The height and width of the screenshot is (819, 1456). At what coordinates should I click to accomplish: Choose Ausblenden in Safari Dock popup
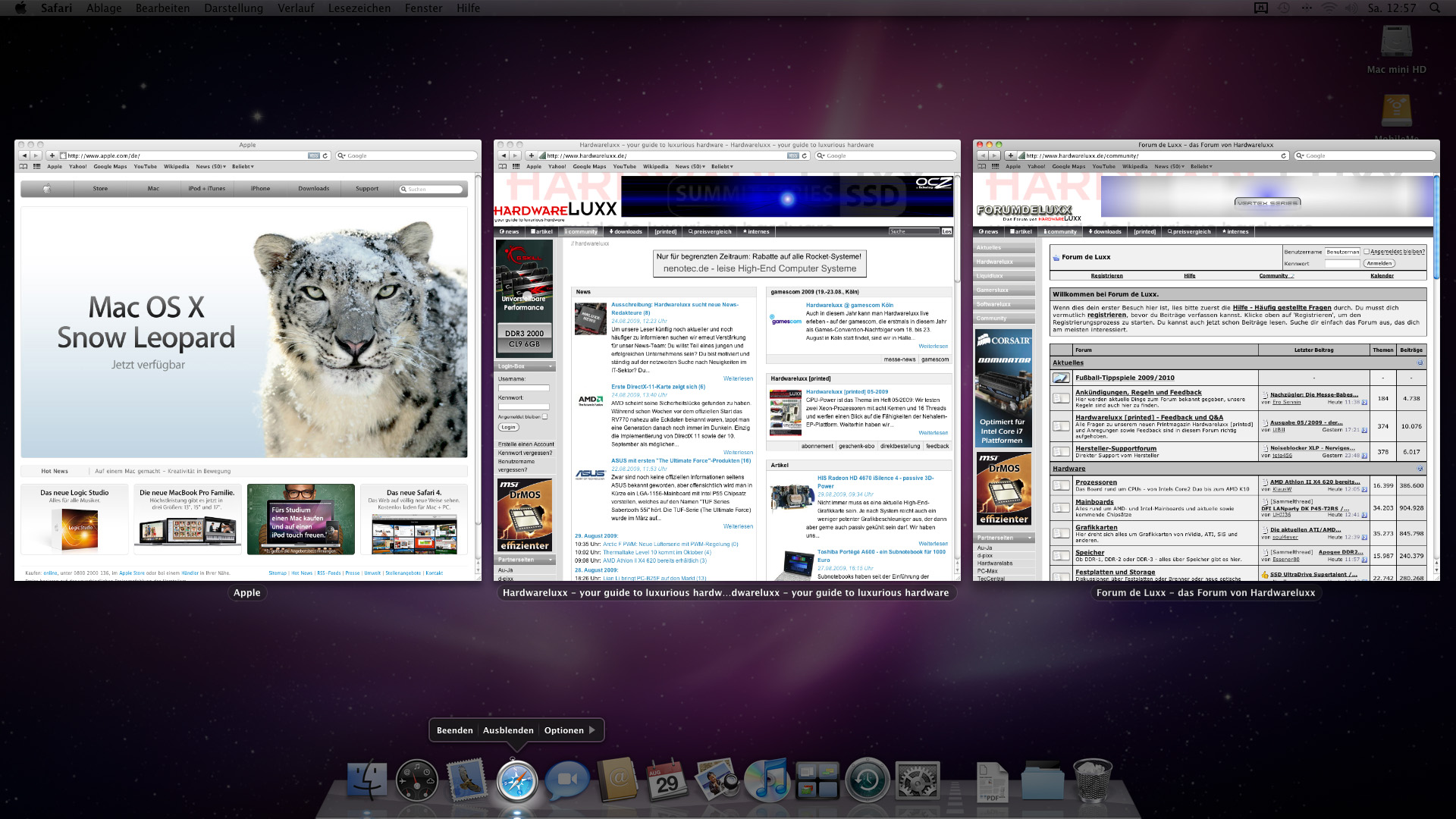[x=508, y=730]
